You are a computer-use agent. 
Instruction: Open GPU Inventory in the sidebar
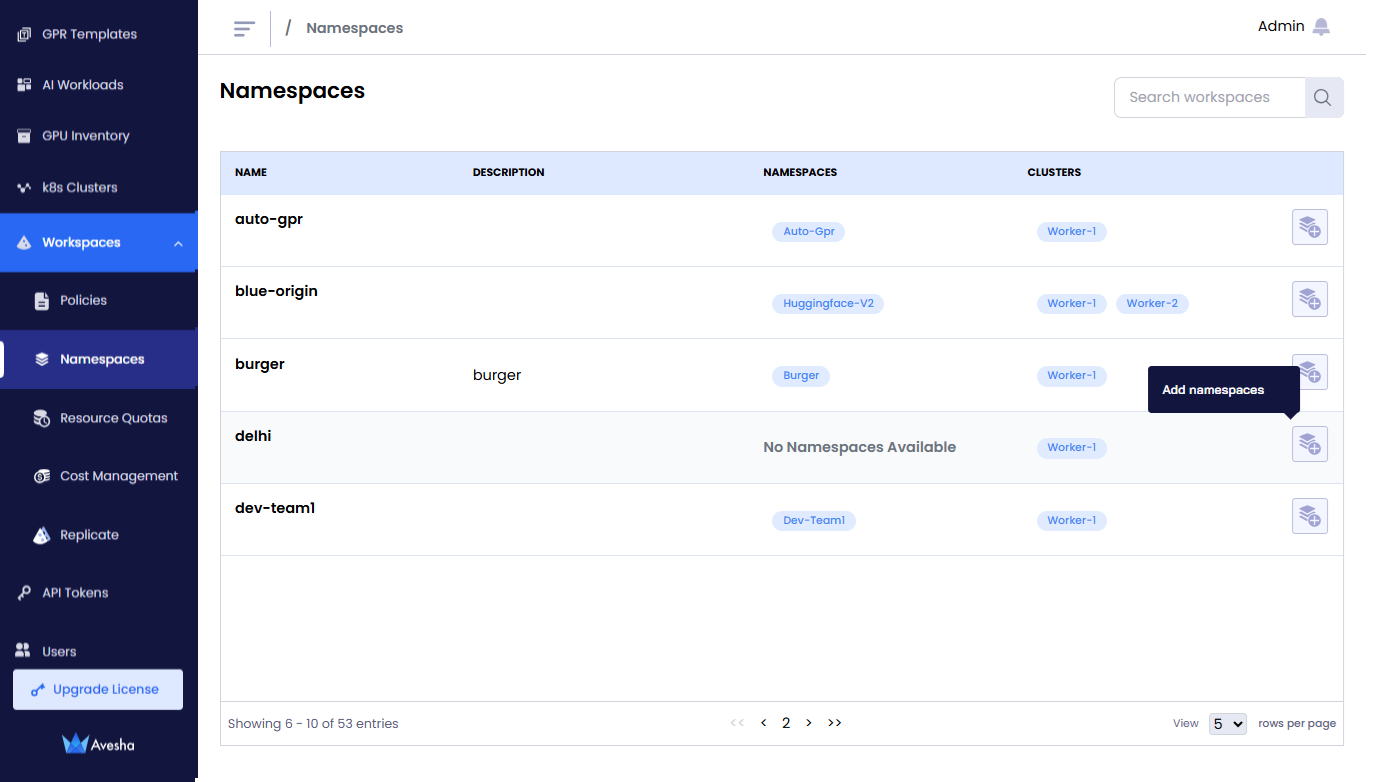(x=85, y=136)
